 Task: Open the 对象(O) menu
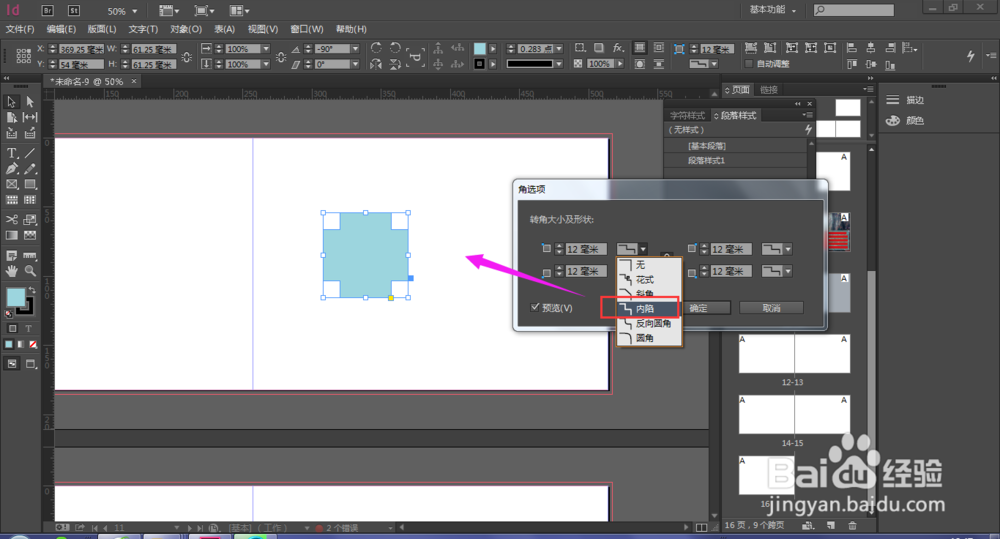(186, 29)
